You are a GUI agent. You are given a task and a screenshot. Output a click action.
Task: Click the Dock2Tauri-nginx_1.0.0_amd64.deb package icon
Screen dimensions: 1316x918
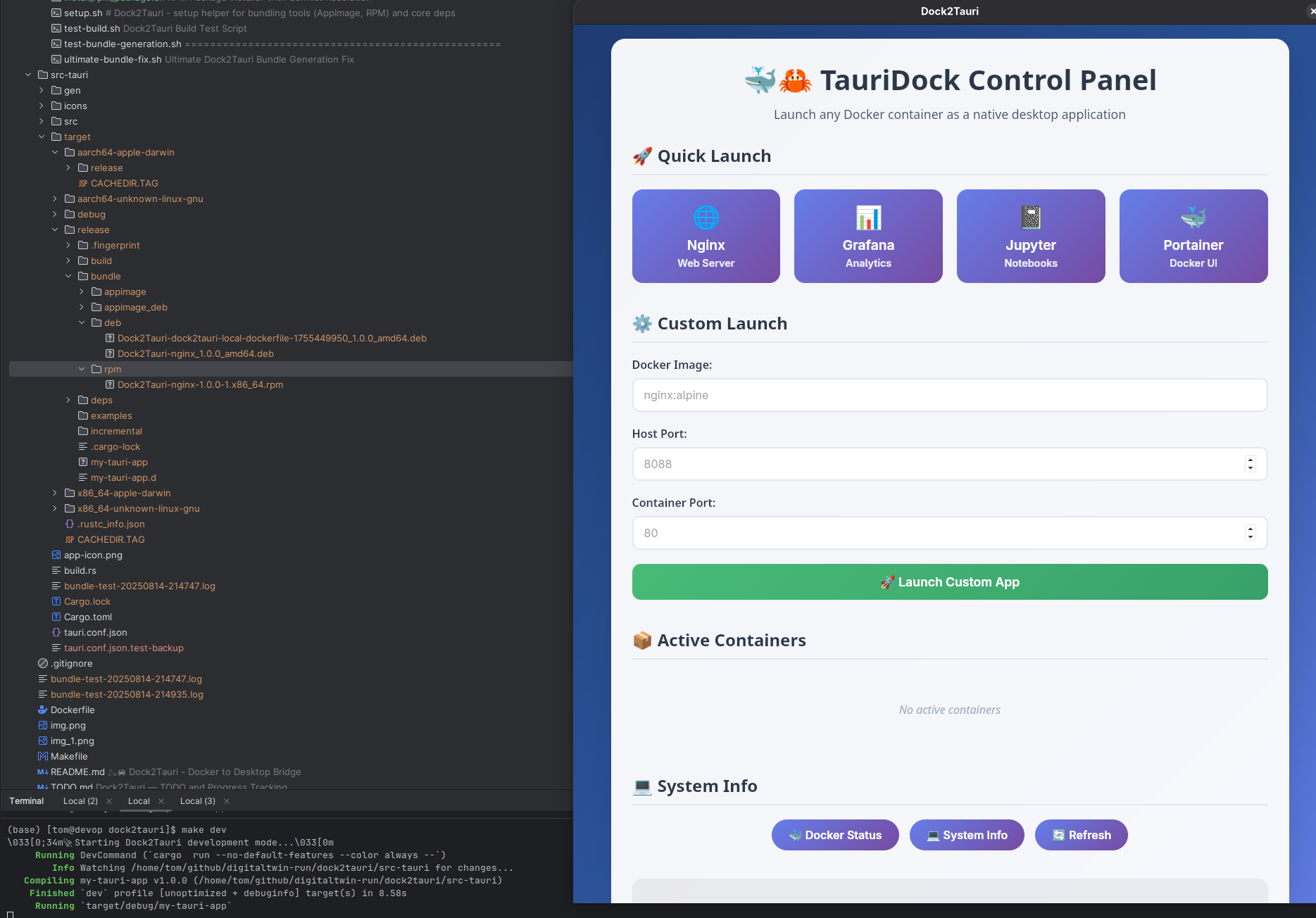tap(109, 353)
